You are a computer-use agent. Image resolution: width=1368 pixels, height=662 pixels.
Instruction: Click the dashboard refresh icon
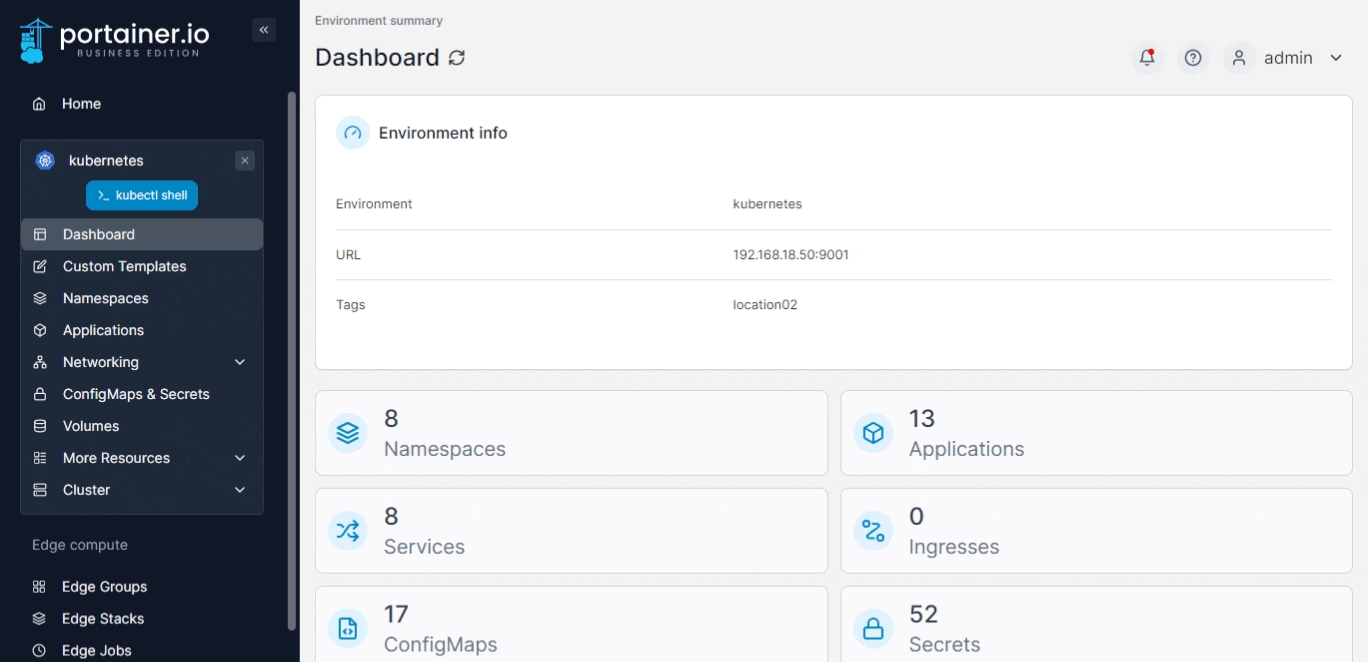pyautogui.click(x=457, y=58)
